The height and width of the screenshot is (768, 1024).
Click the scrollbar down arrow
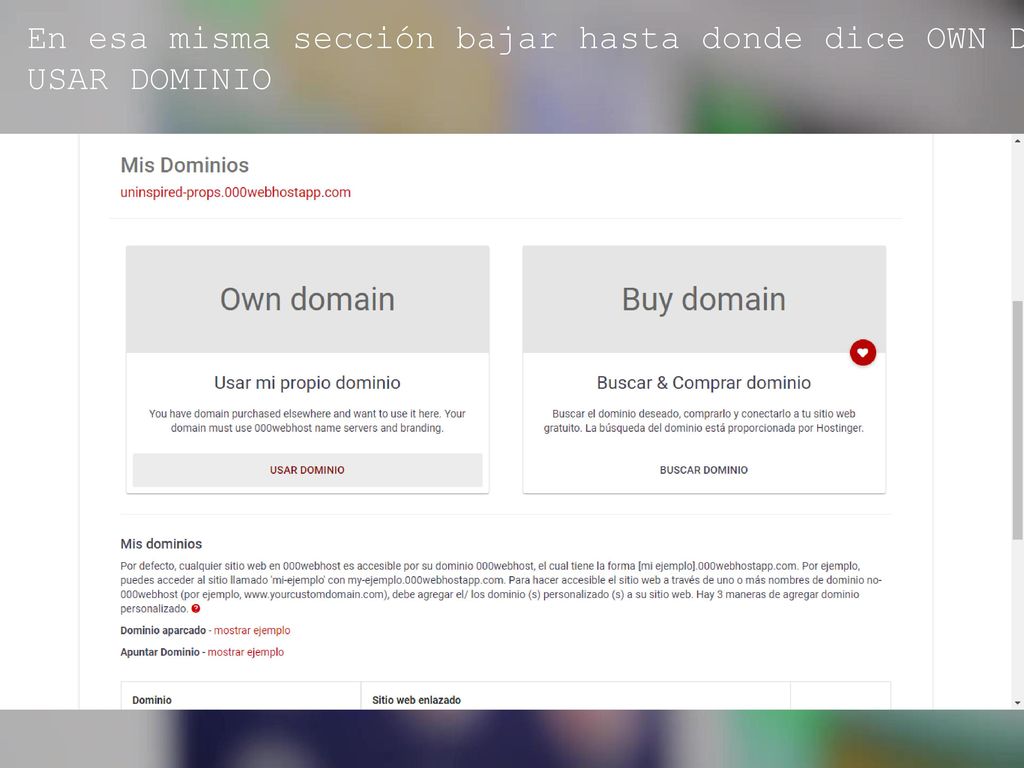1017,703
